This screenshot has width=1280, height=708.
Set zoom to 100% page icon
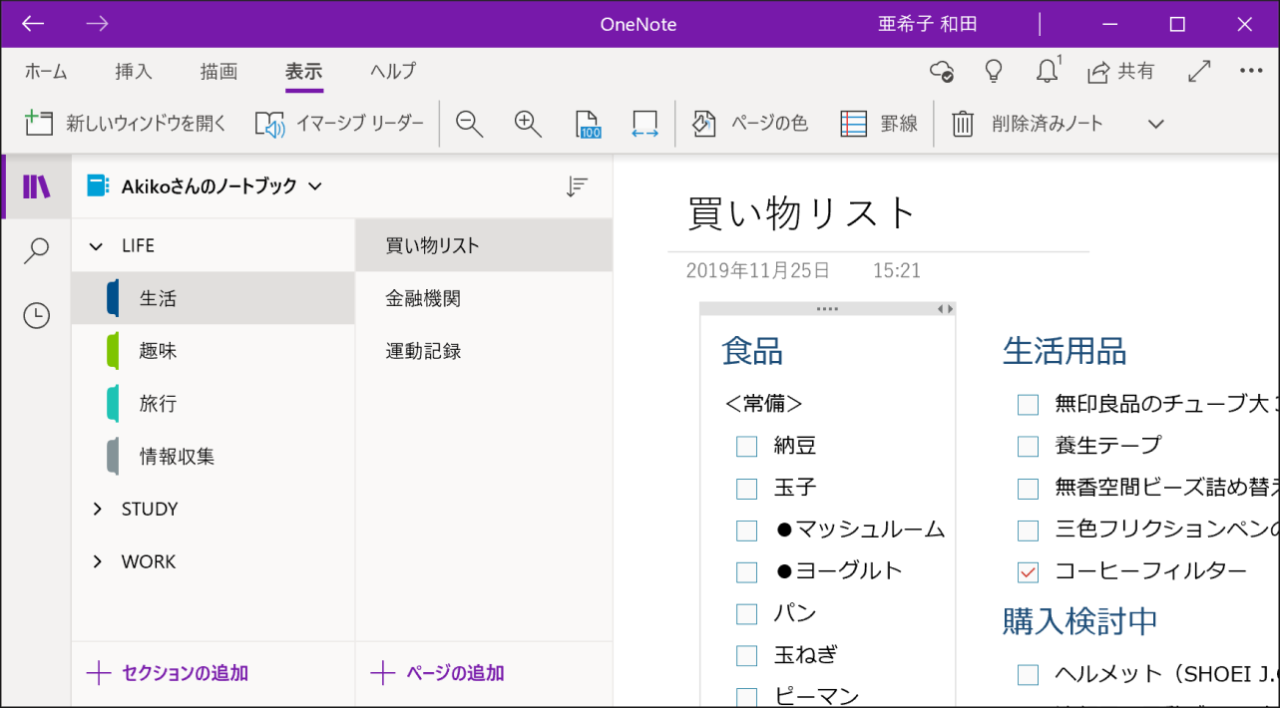click(x=588, y=124)
